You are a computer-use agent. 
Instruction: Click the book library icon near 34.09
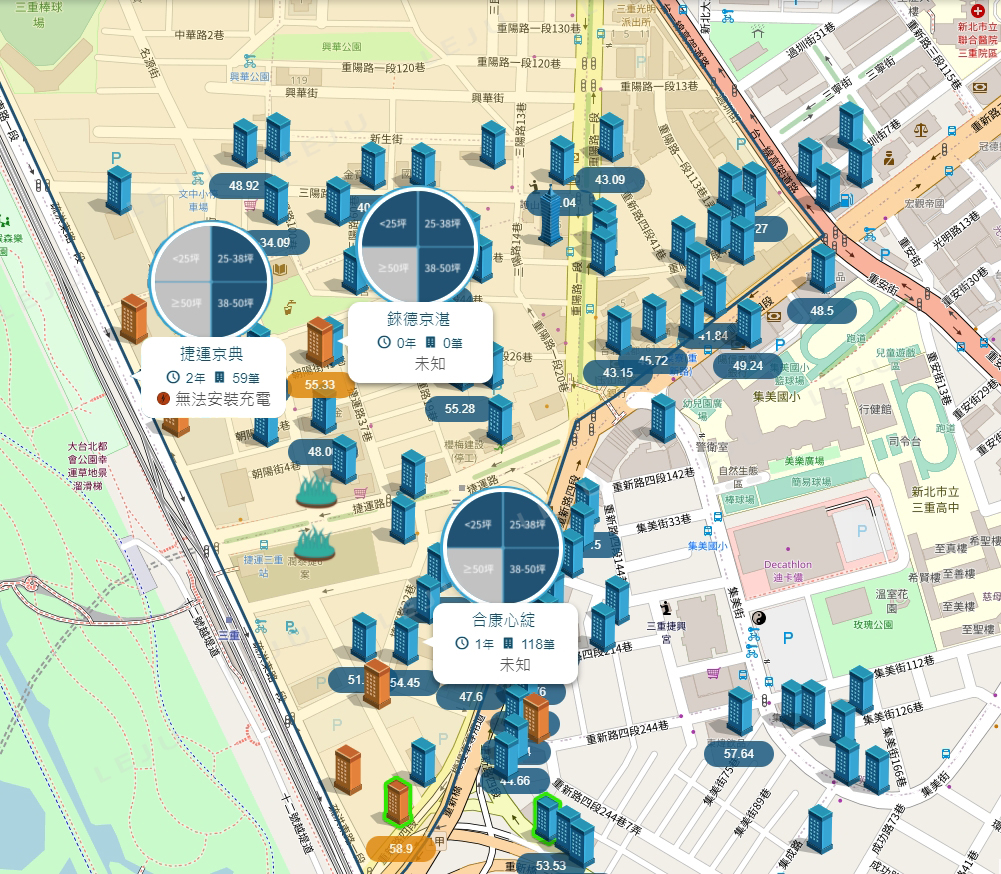(x=280, y=269)
